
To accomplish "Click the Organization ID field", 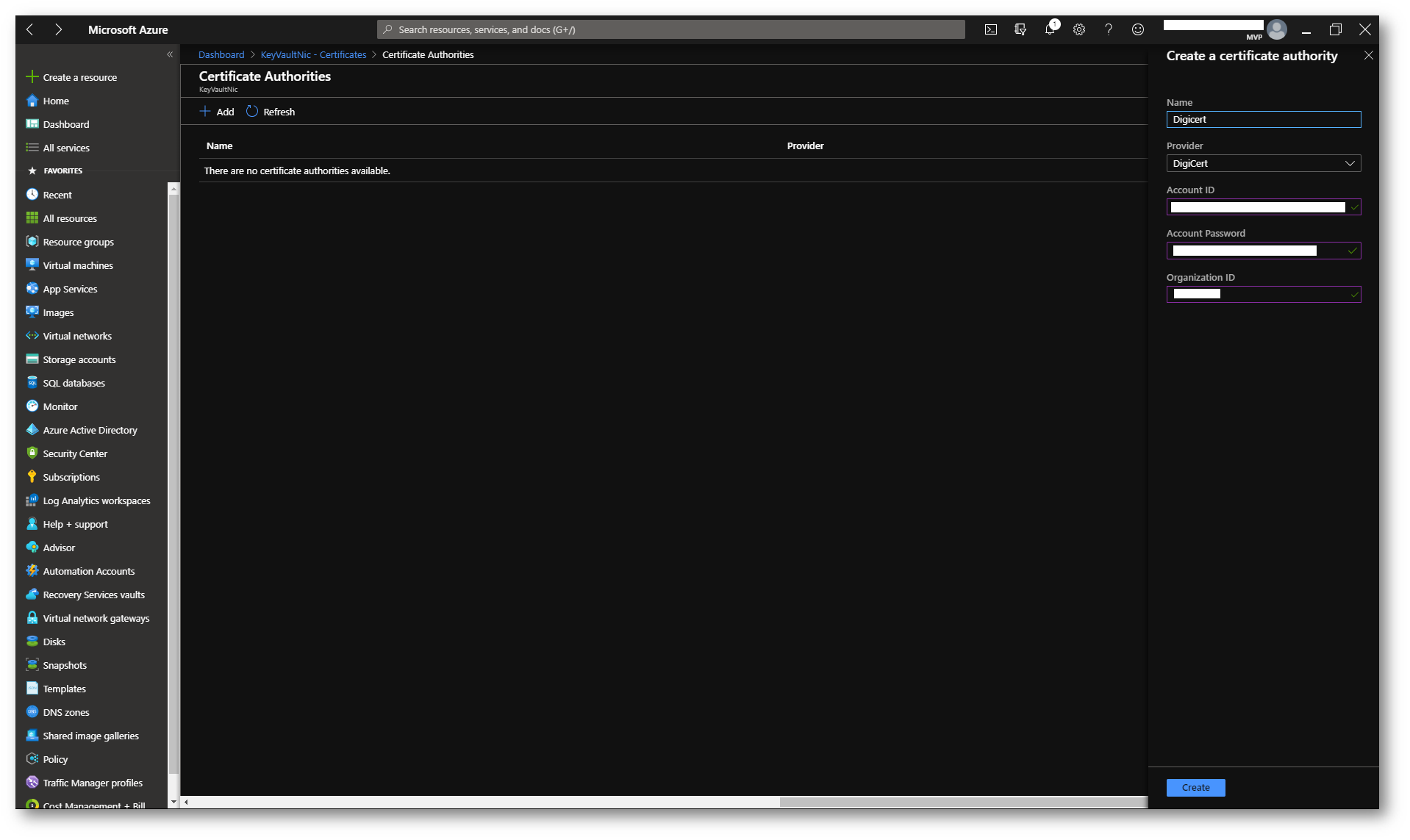I will 1263,294.
